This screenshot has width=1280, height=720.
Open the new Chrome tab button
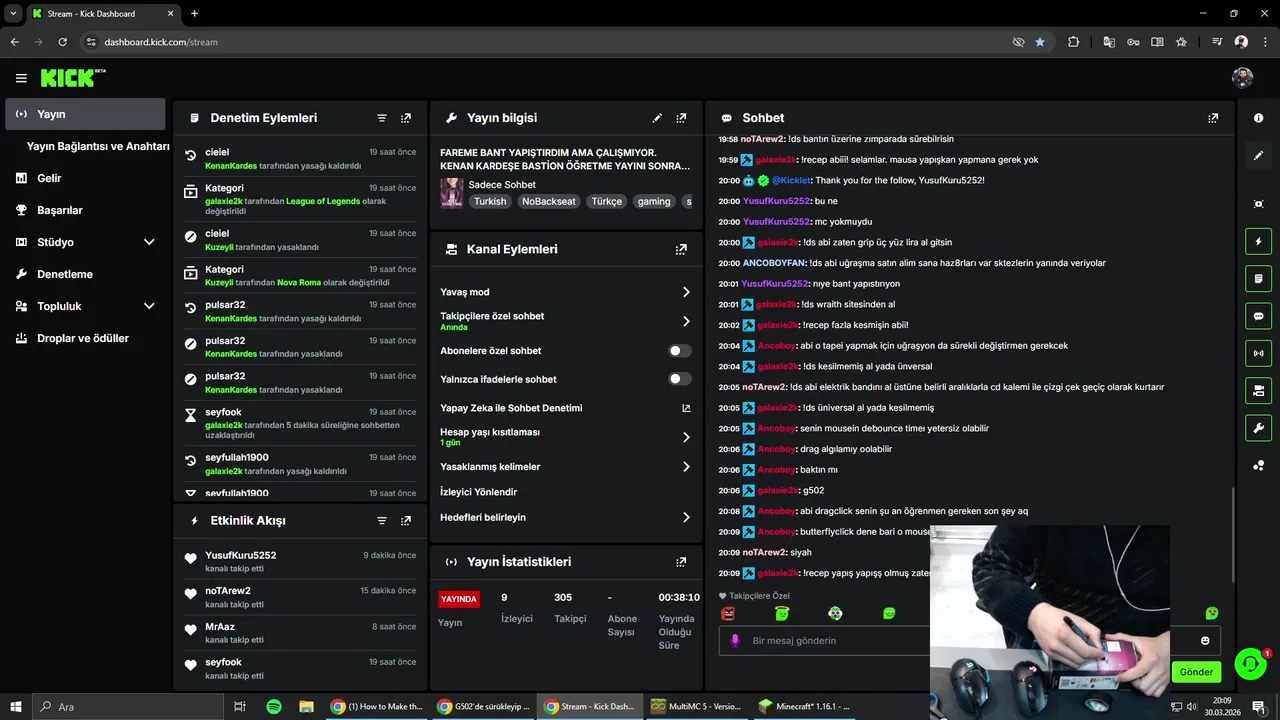(x=194, y=13)
